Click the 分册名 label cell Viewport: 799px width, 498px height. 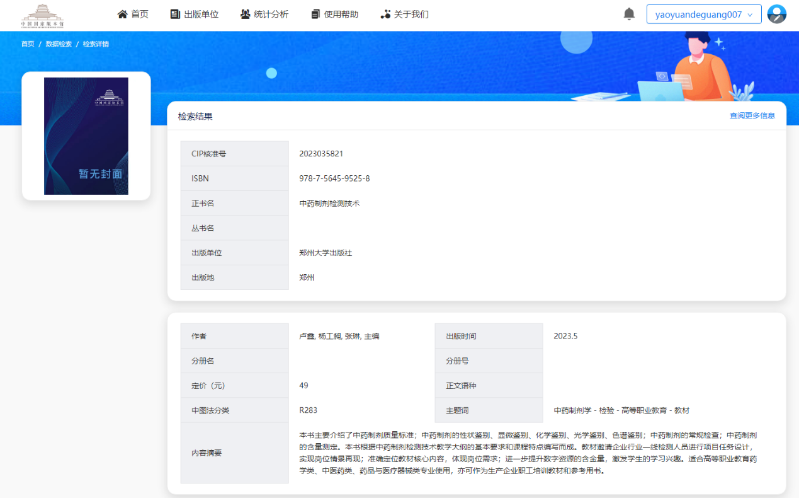tap(234, 361)
